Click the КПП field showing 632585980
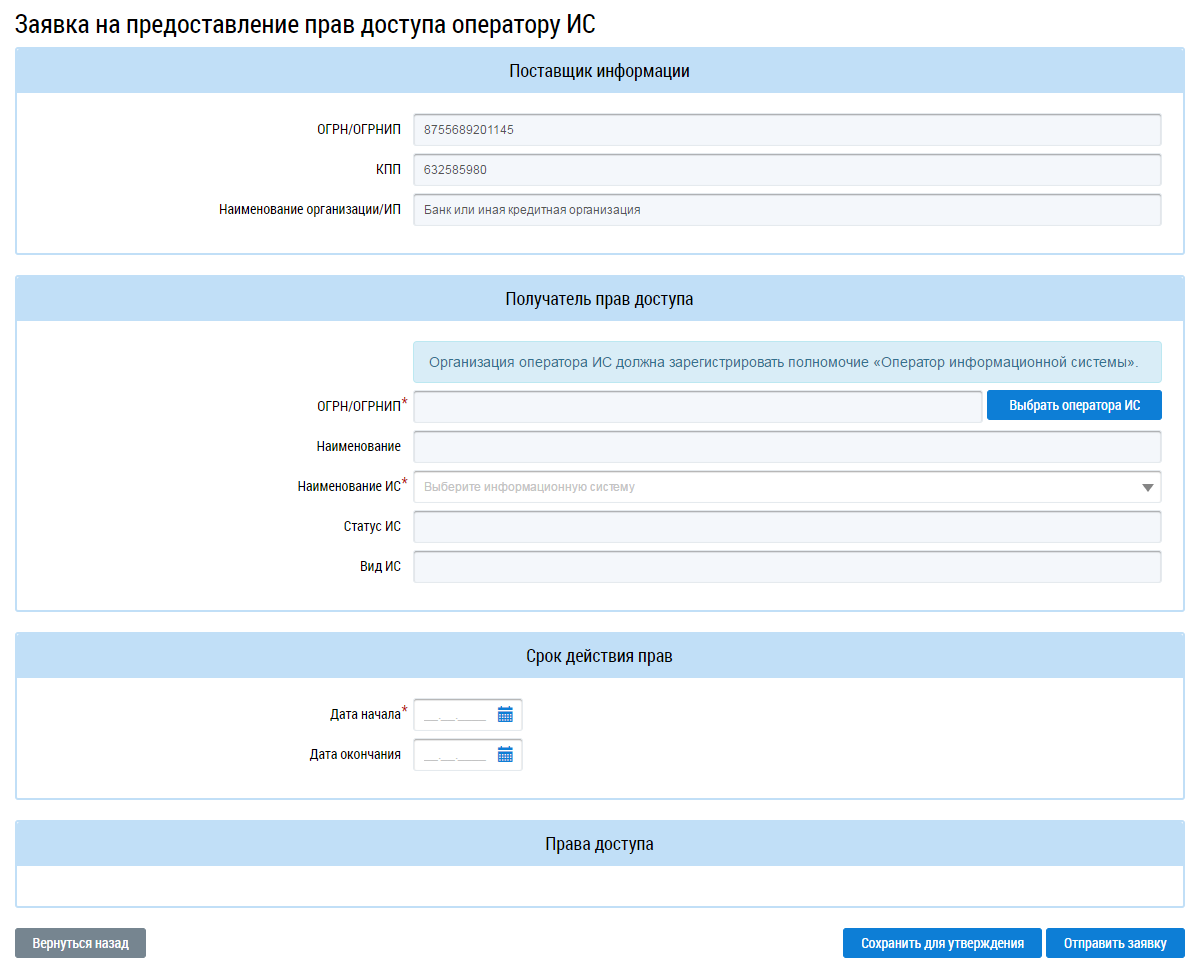Viewport: 1199px width, 966px height. 786,170
